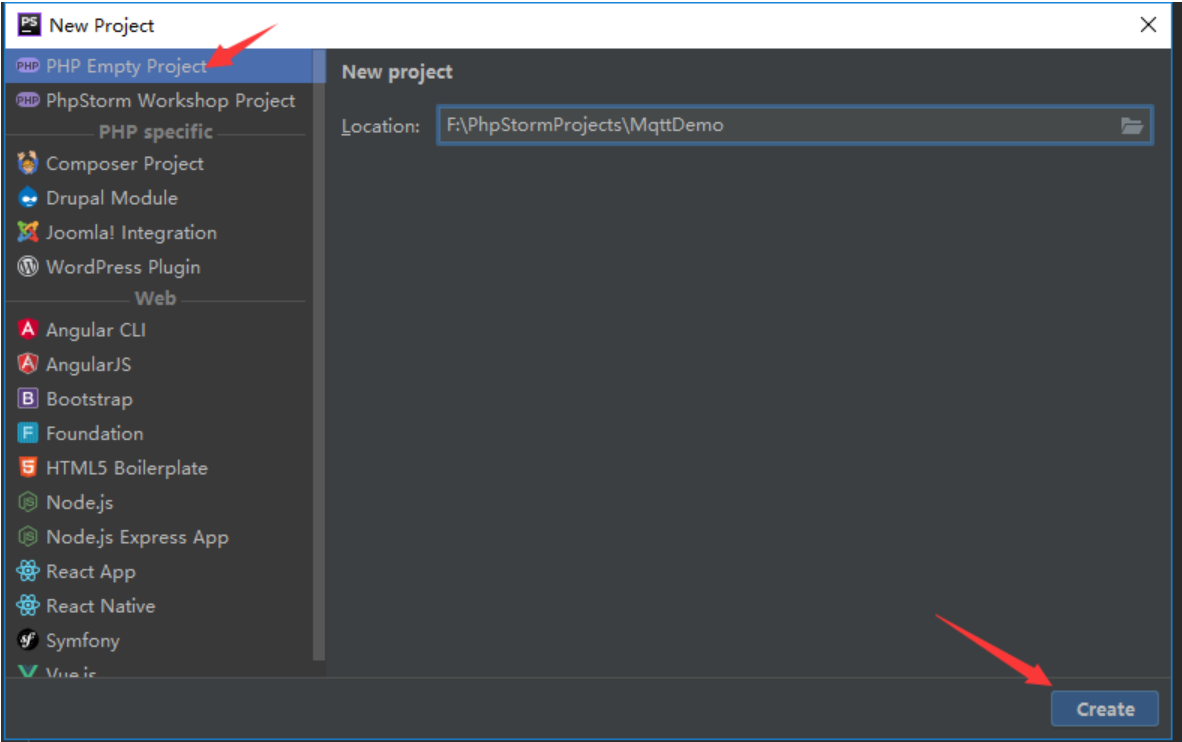1182x742 pixels.
Task: Click the Create button
Action: [1105, 709]
